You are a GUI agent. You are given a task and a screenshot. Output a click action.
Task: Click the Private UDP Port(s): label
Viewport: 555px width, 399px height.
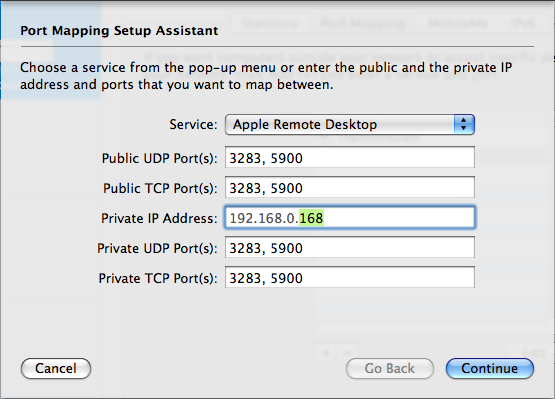pos(157,249)
